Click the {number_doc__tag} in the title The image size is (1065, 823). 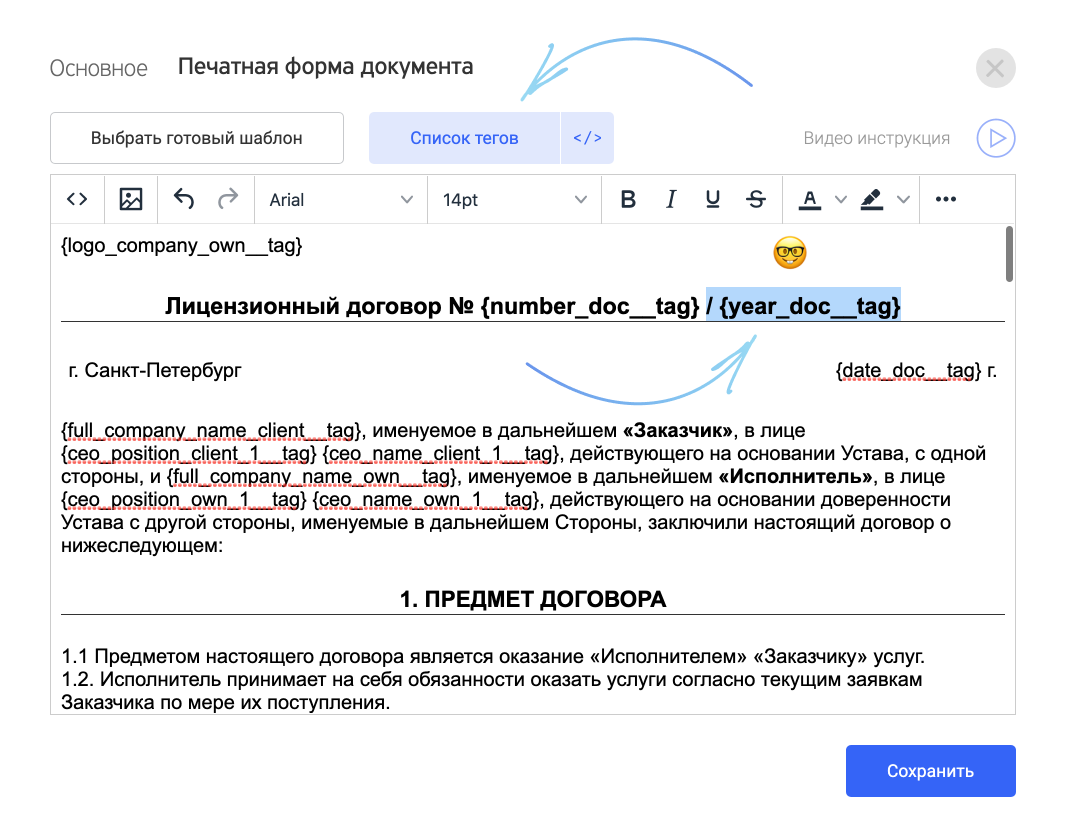[590, 306]
